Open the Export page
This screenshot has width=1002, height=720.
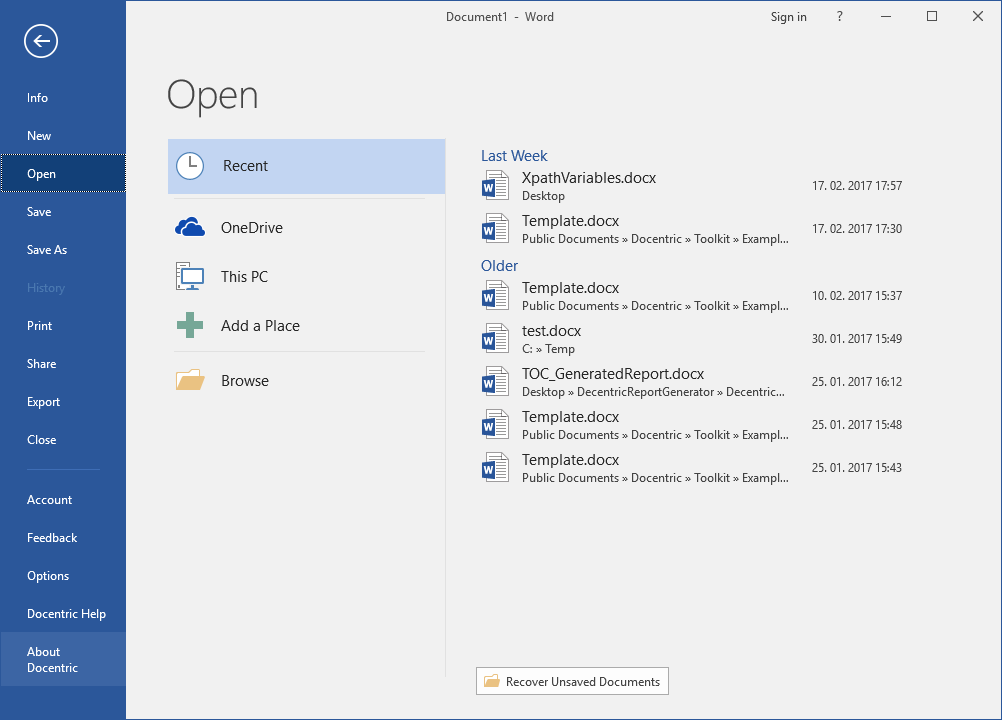pos(63,402)
